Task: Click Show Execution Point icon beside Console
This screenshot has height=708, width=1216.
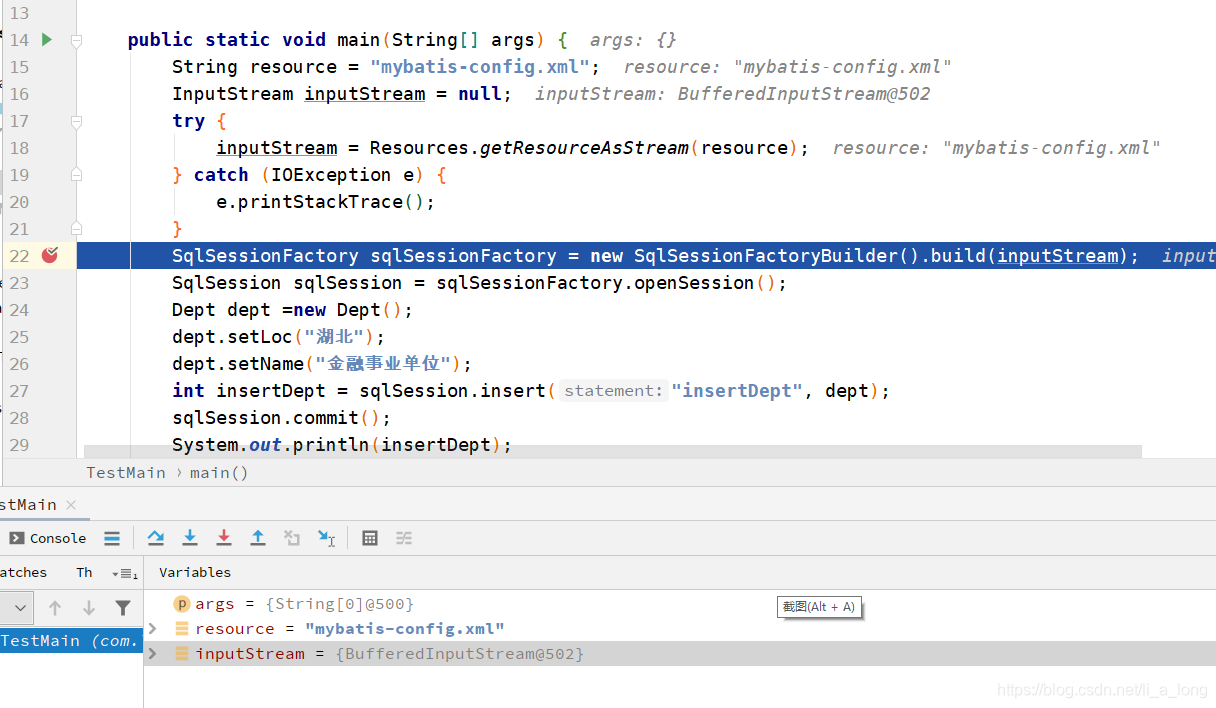Action: tap(112, 538)
